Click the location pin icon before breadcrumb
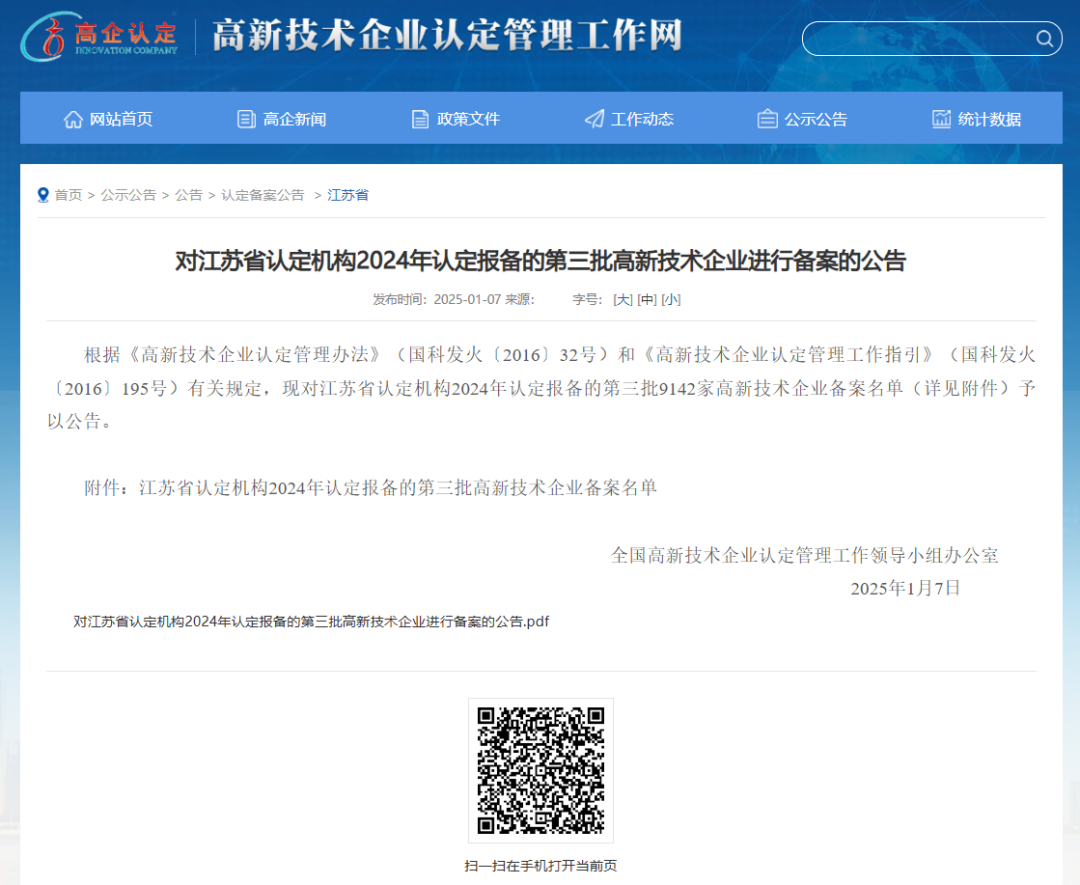Image resolution: width=1080 pixels, height=885 pixels. point(42,194)
